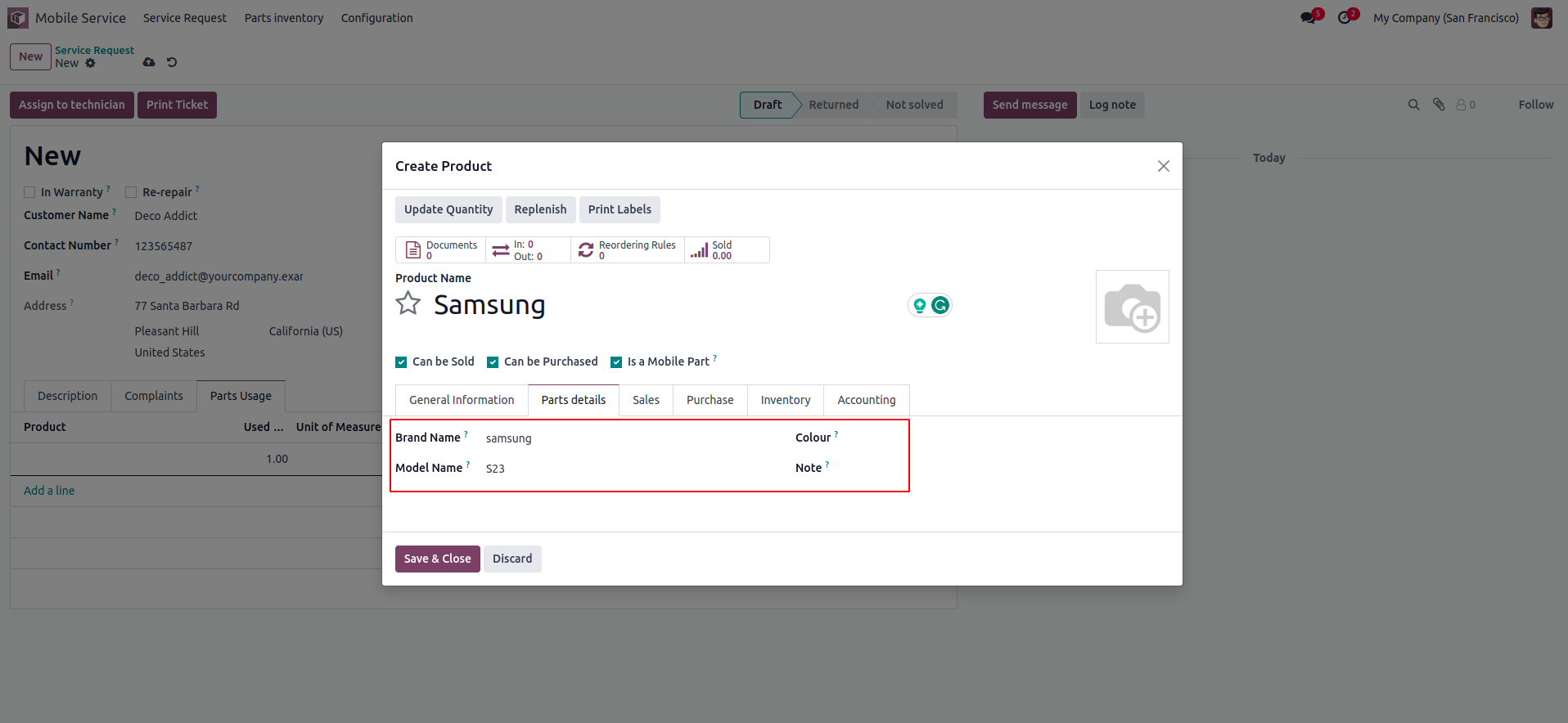Image resolution: width=1568 pixels, height=723 pixels.
Task: Open the Description tab
Action: coord(68,396)
